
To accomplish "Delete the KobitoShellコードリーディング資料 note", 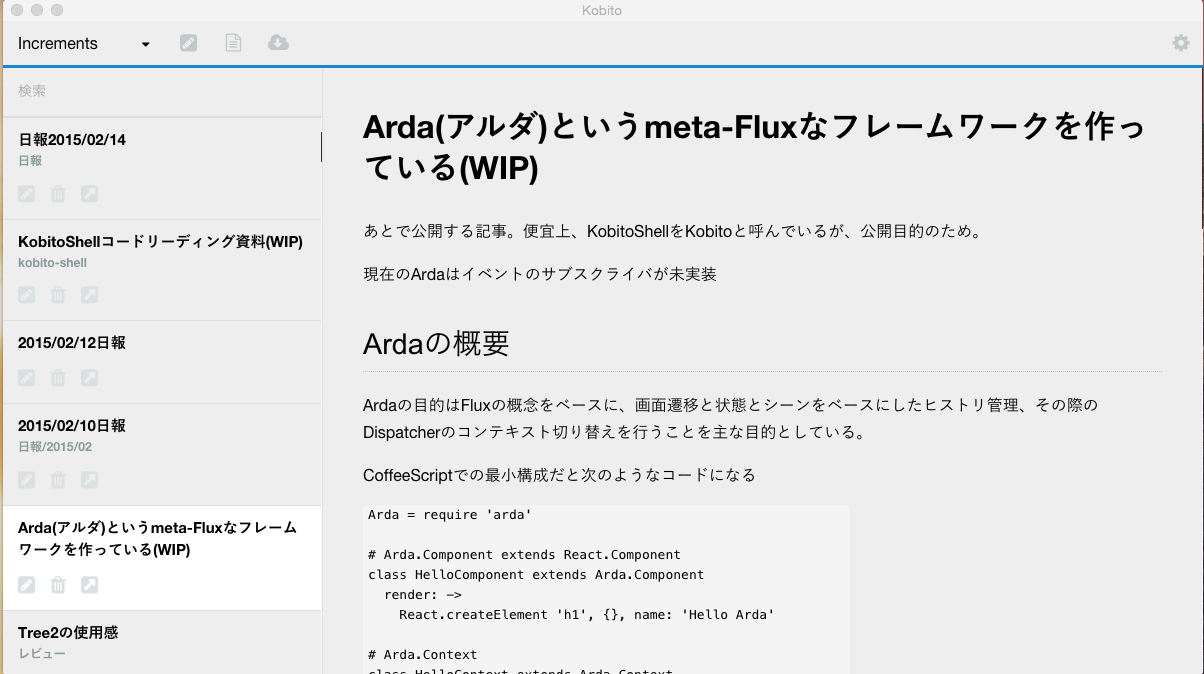I will [58, 295].
